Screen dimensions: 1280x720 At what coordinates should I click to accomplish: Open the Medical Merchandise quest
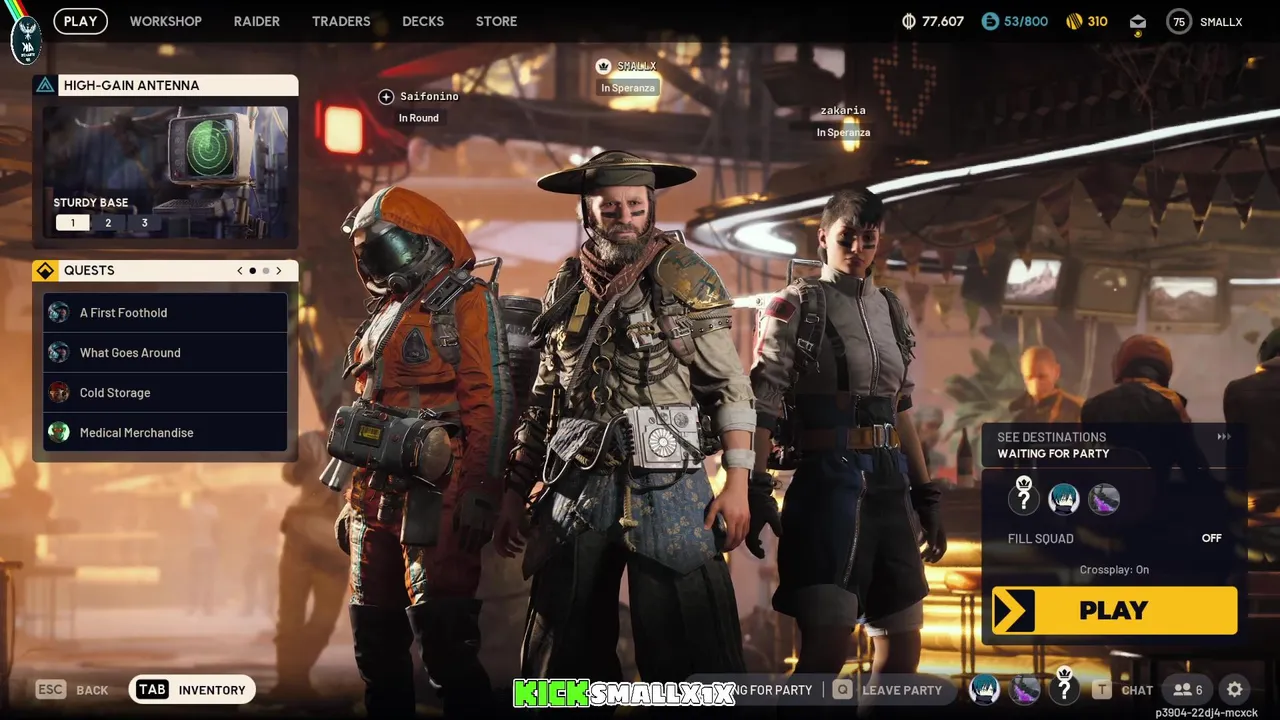[x=165, y=433]
